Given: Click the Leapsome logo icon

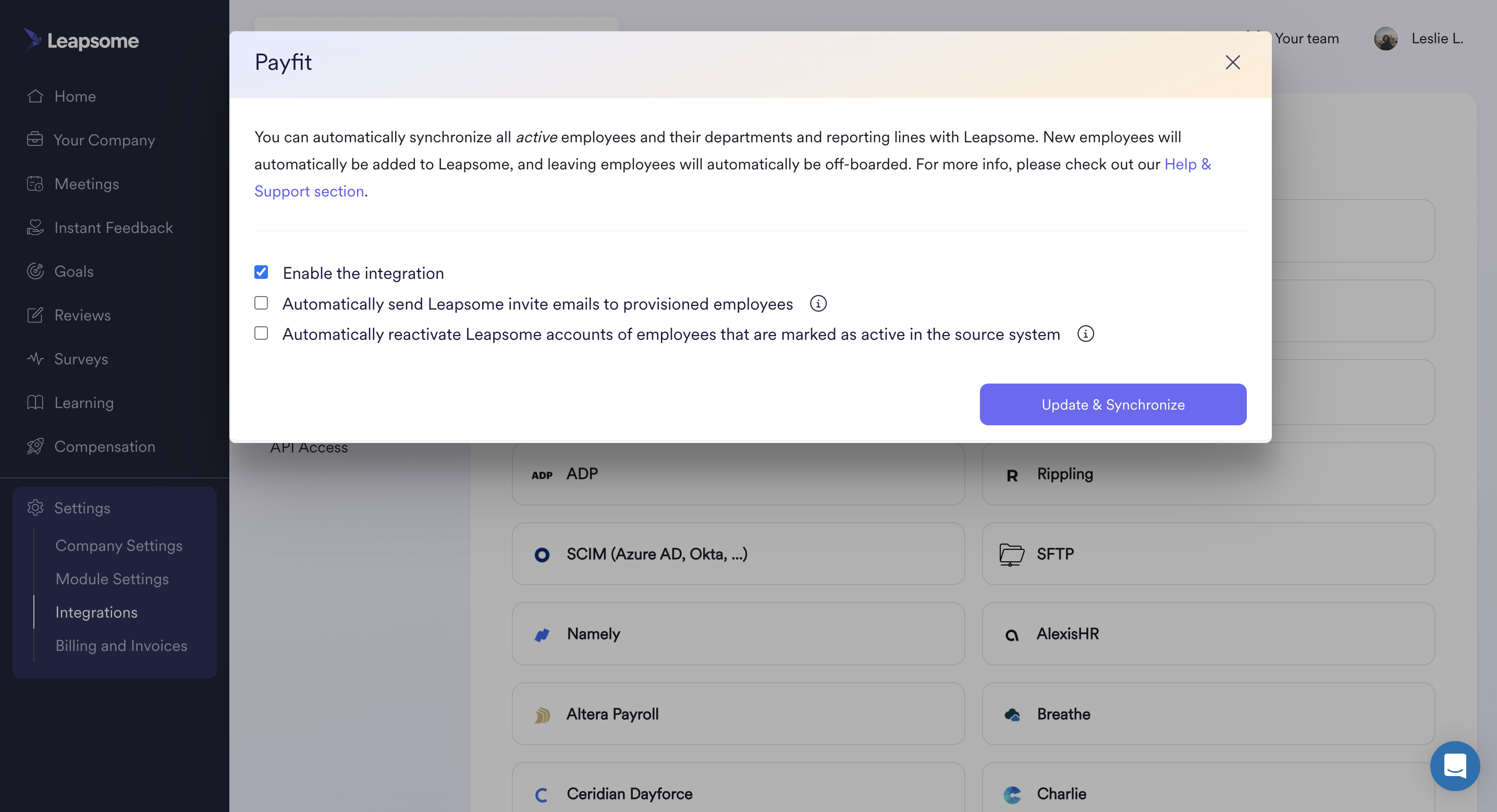Looking at the screenshot, I should (x=32, y=40).
